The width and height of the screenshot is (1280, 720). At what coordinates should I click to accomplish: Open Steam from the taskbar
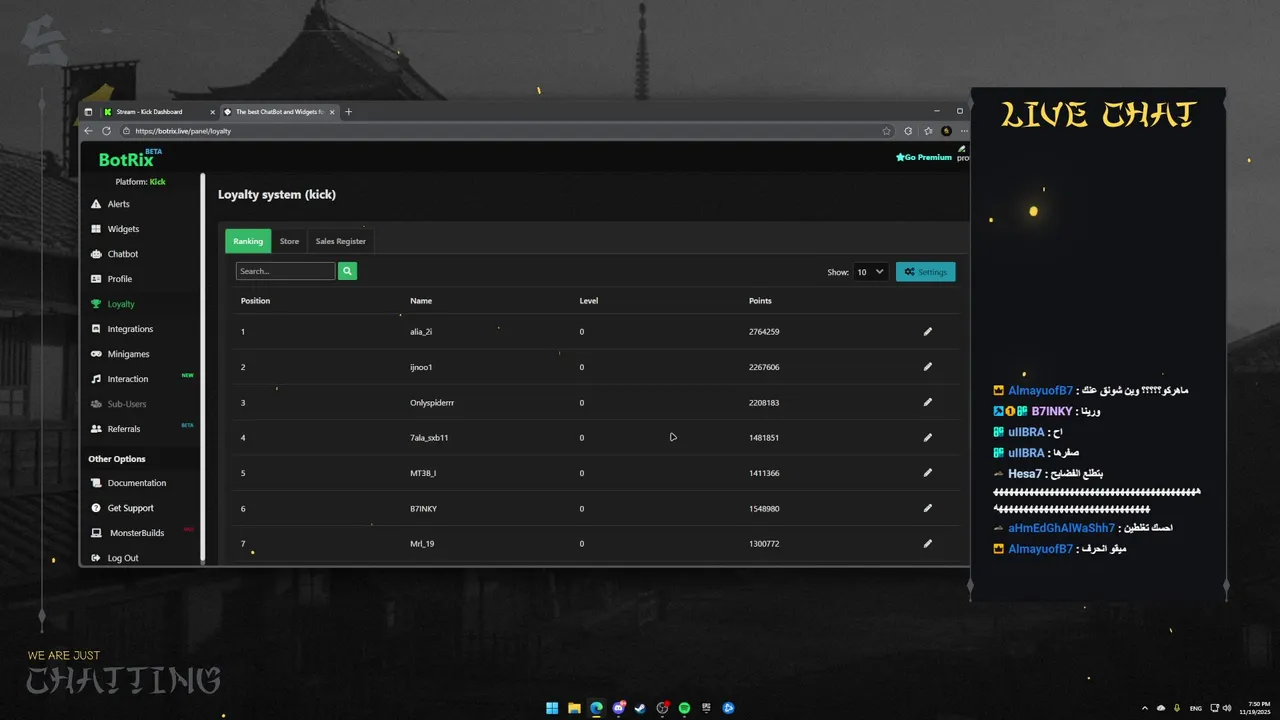(x=640, y=708)
